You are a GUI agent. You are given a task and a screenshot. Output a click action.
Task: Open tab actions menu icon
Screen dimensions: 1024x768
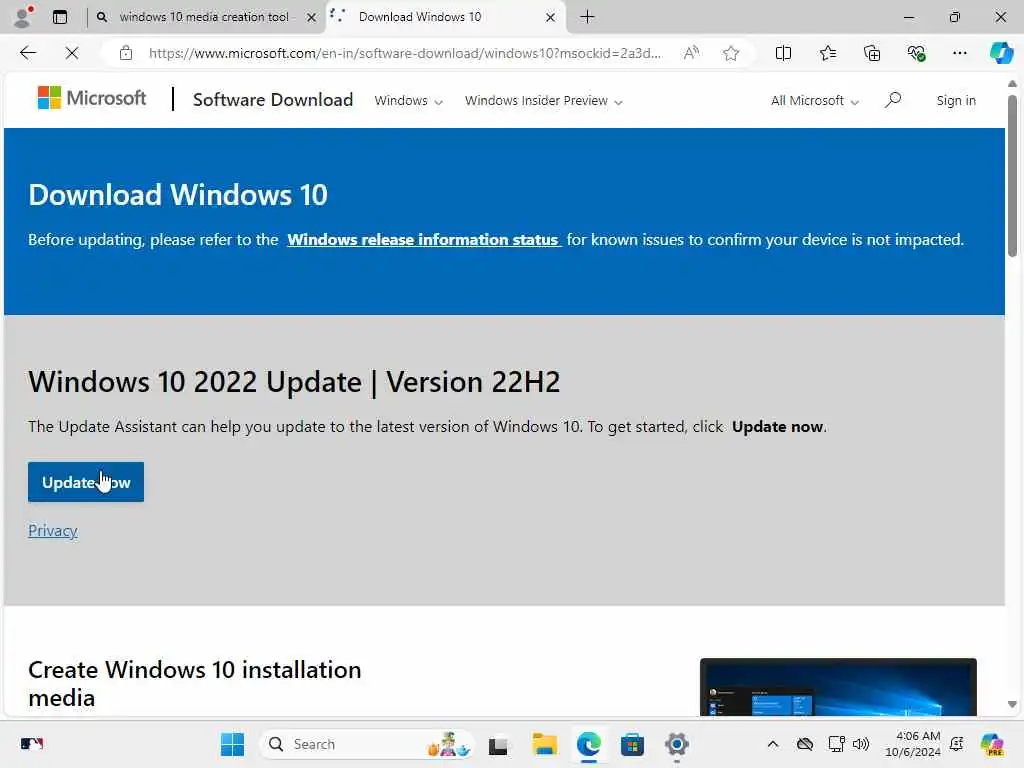pos(60,17)
